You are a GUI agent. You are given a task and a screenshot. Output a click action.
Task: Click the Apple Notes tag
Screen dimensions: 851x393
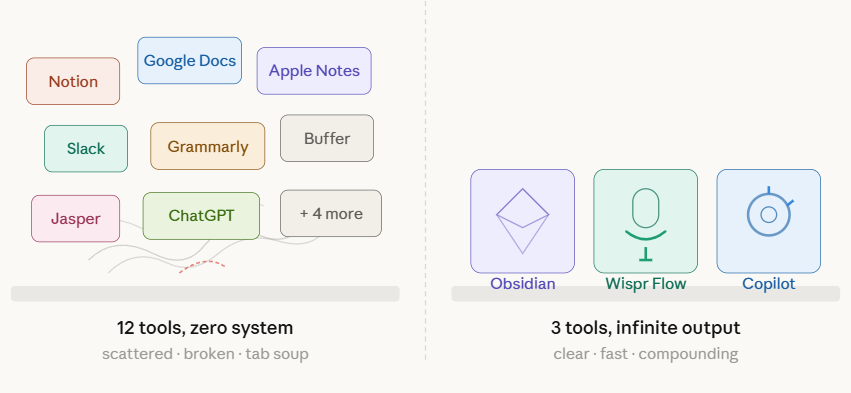[314, 71]
